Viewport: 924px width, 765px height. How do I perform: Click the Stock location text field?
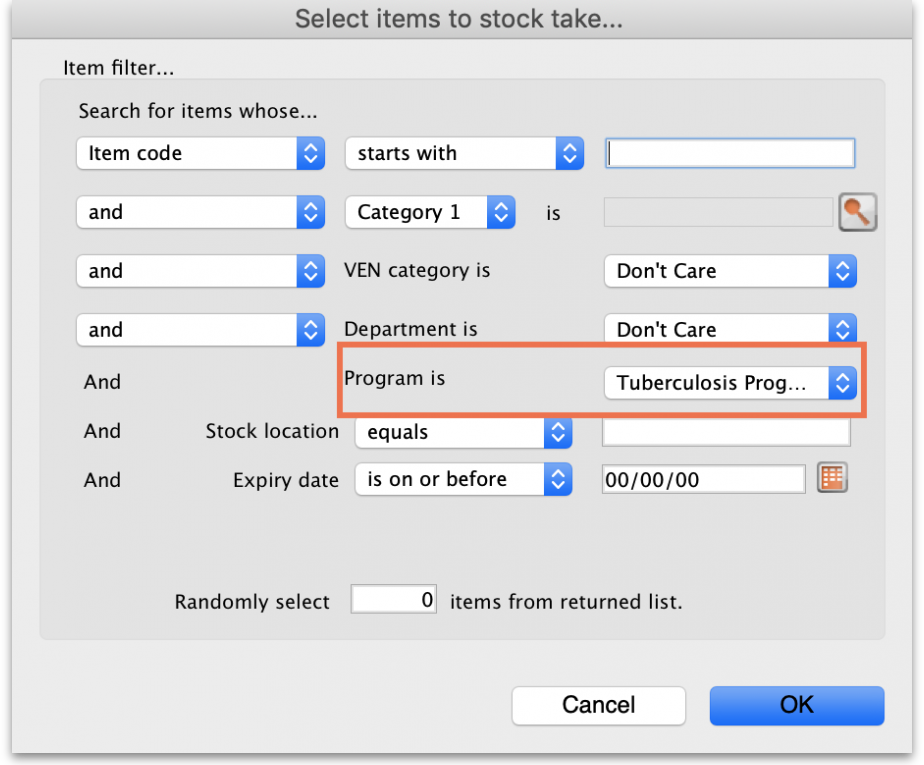point(726,432)
